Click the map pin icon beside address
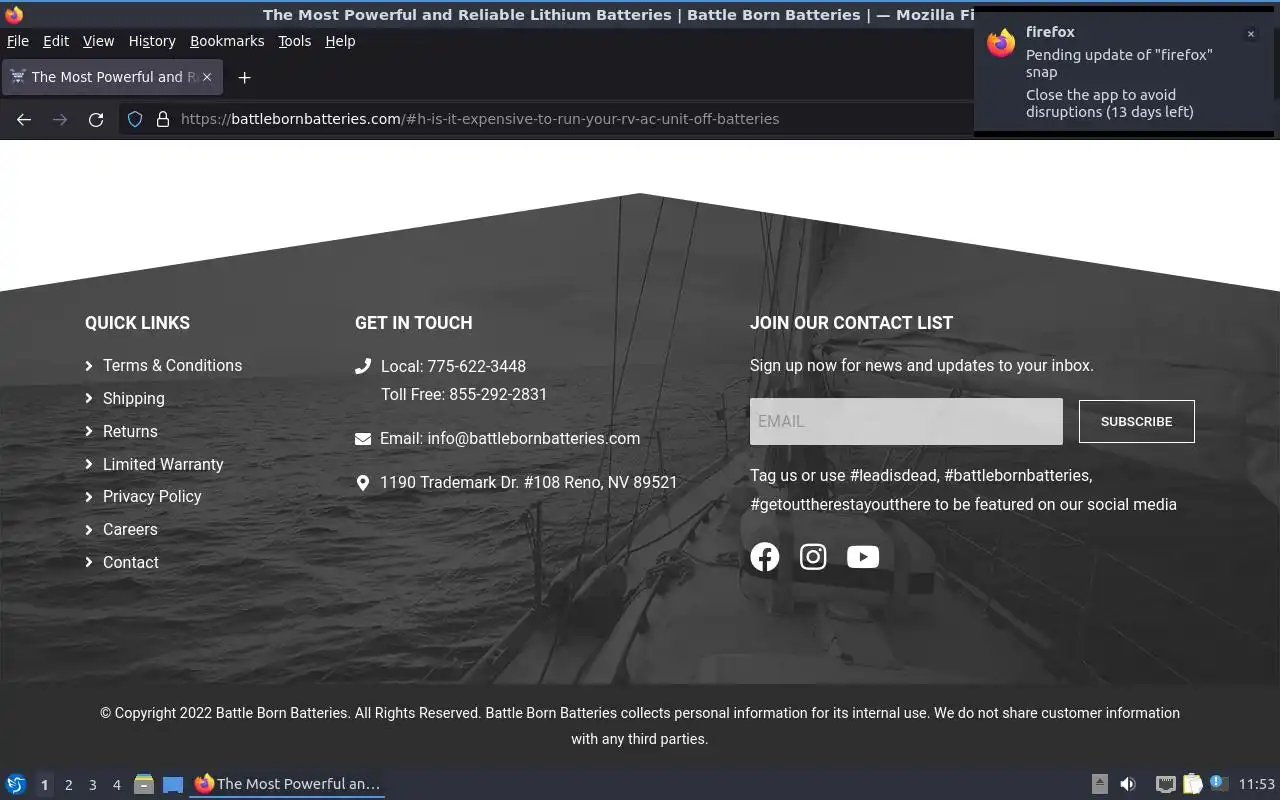The width and height of the screenshot is (1280, 800). [363, 482]
